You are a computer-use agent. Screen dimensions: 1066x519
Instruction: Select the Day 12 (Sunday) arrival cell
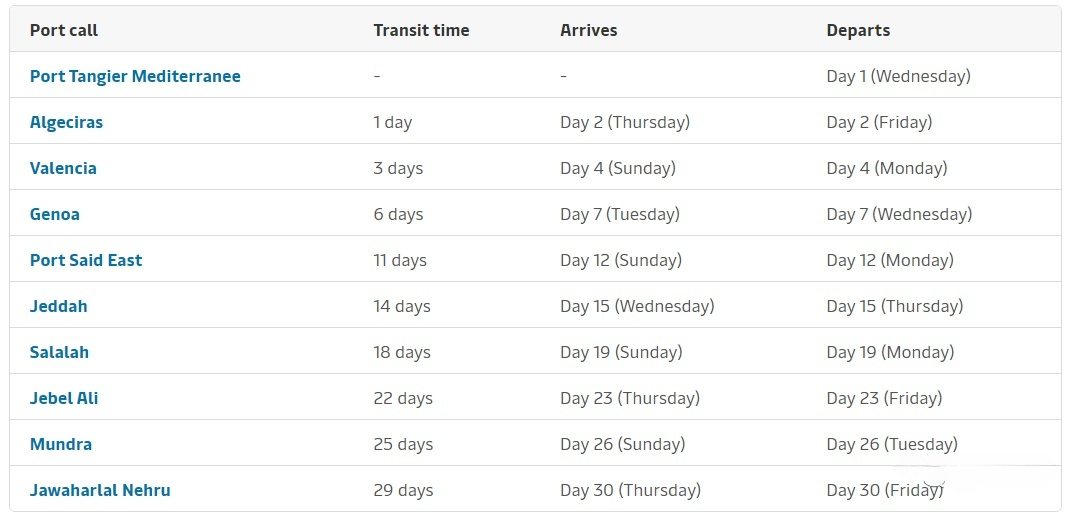click(x=621, y=260)
